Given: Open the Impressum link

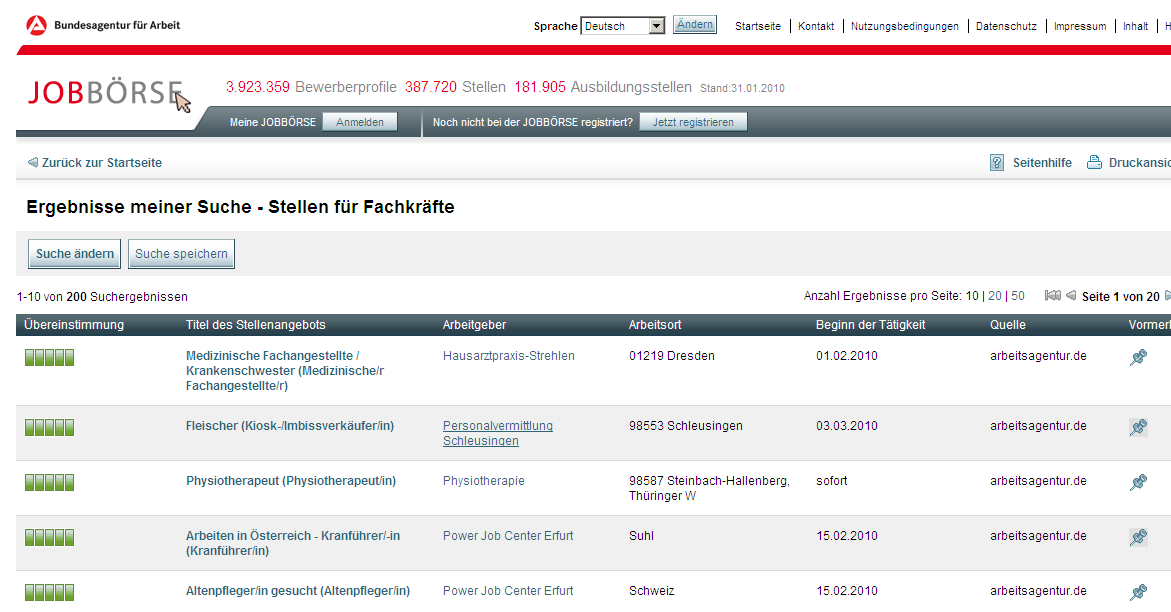Looking at the screenshot, I should [1080, 26].
